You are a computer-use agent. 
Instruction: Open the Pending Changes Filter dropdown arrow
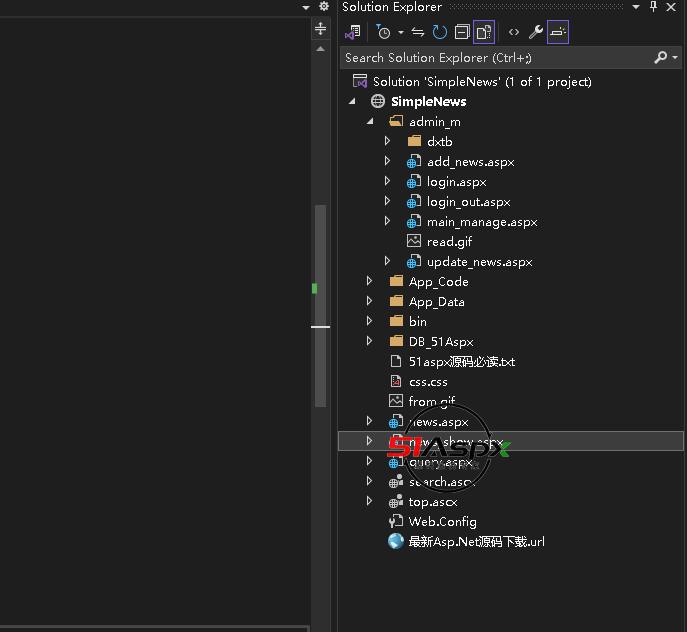pos(400,32)
